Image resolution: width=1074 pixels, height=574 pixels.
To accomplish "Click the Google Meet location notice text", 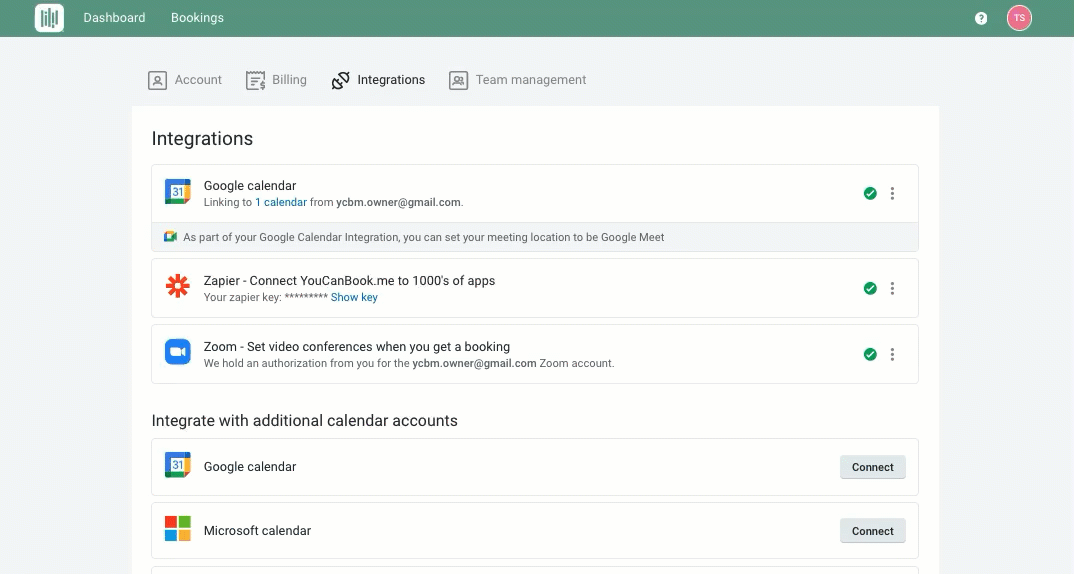I will pos(423,237).
